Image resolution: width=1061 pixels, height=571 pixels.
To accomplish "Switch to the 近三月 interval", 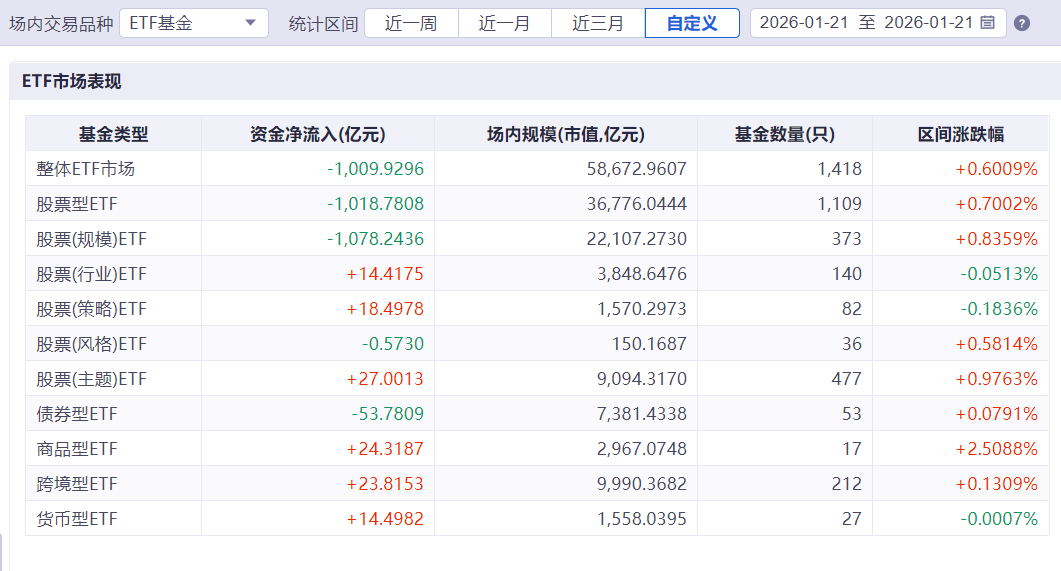I will [x=598, y=24].
